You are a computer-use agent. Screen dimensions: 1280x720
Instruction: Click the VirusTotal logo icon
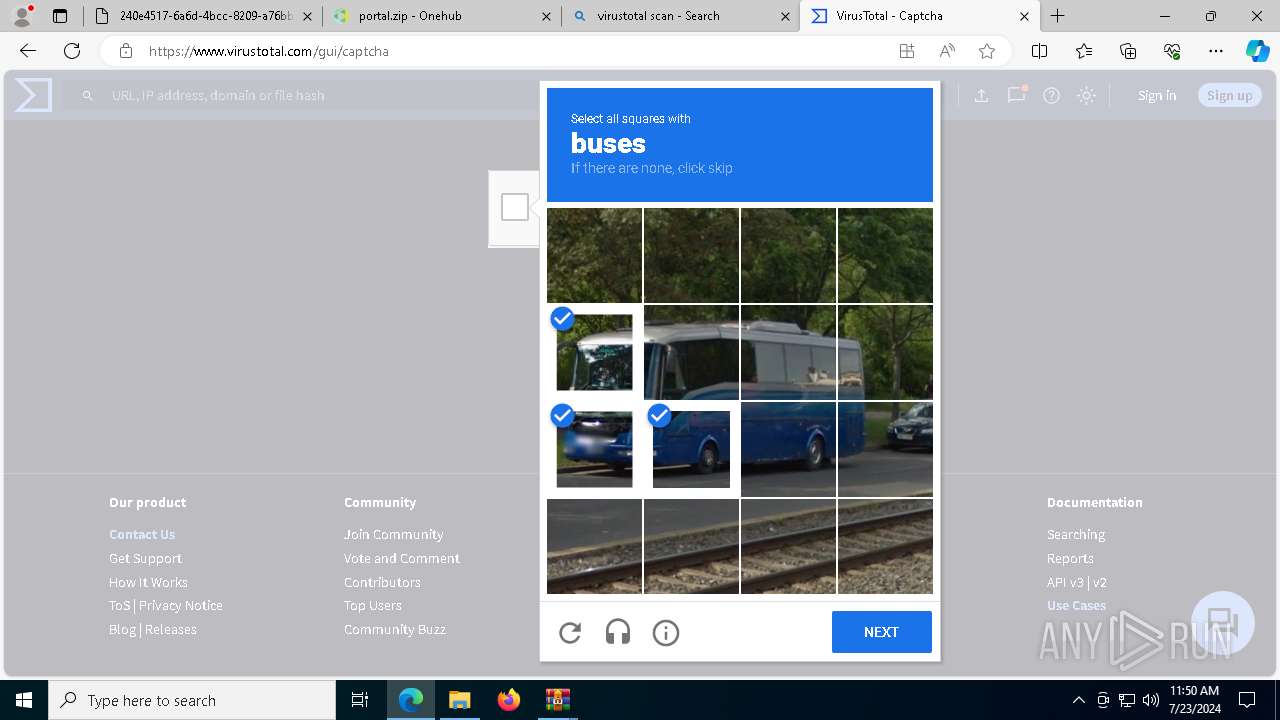pos(33,95)
